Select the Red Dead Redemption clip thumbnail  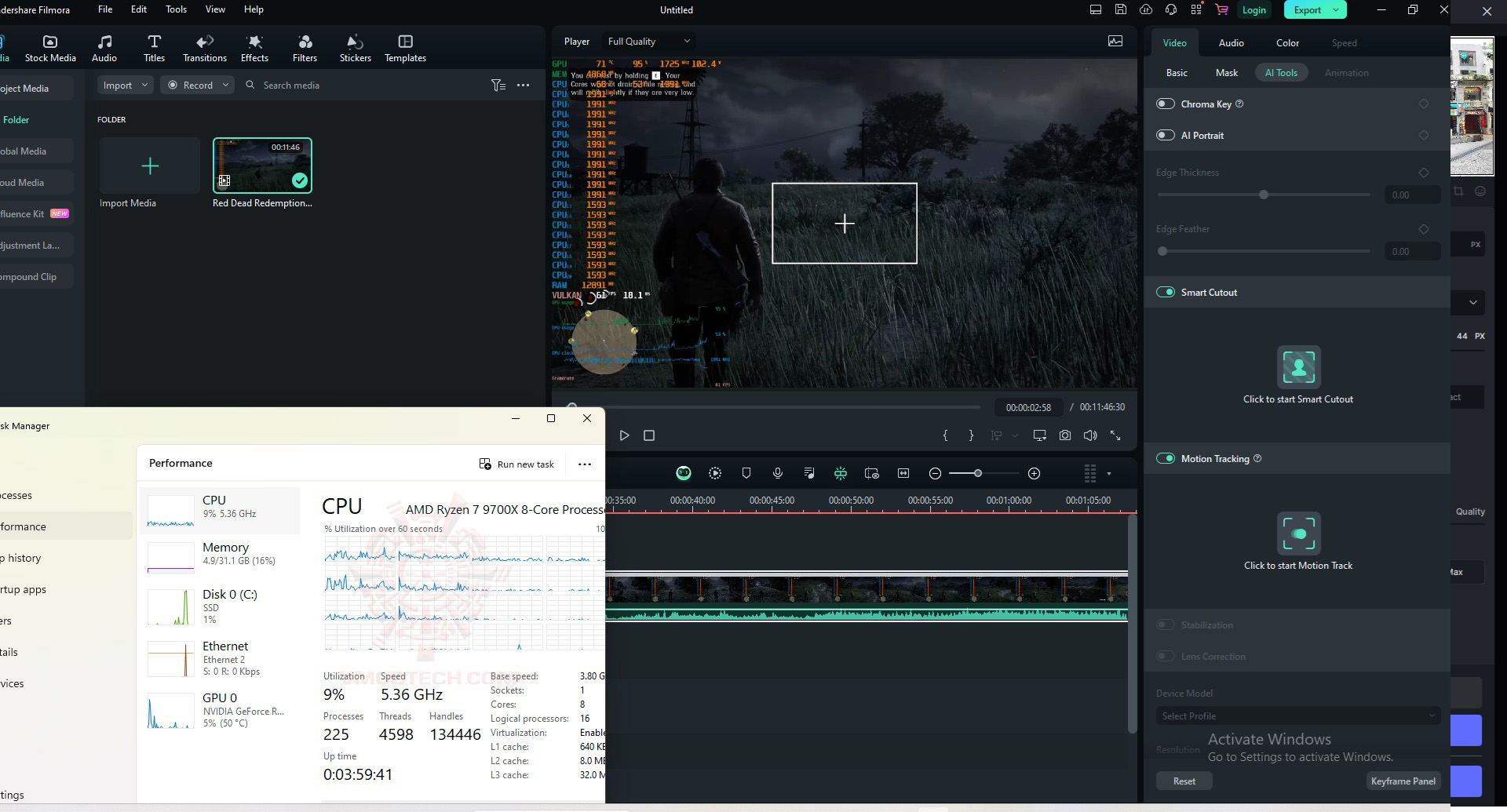[262, 166]
